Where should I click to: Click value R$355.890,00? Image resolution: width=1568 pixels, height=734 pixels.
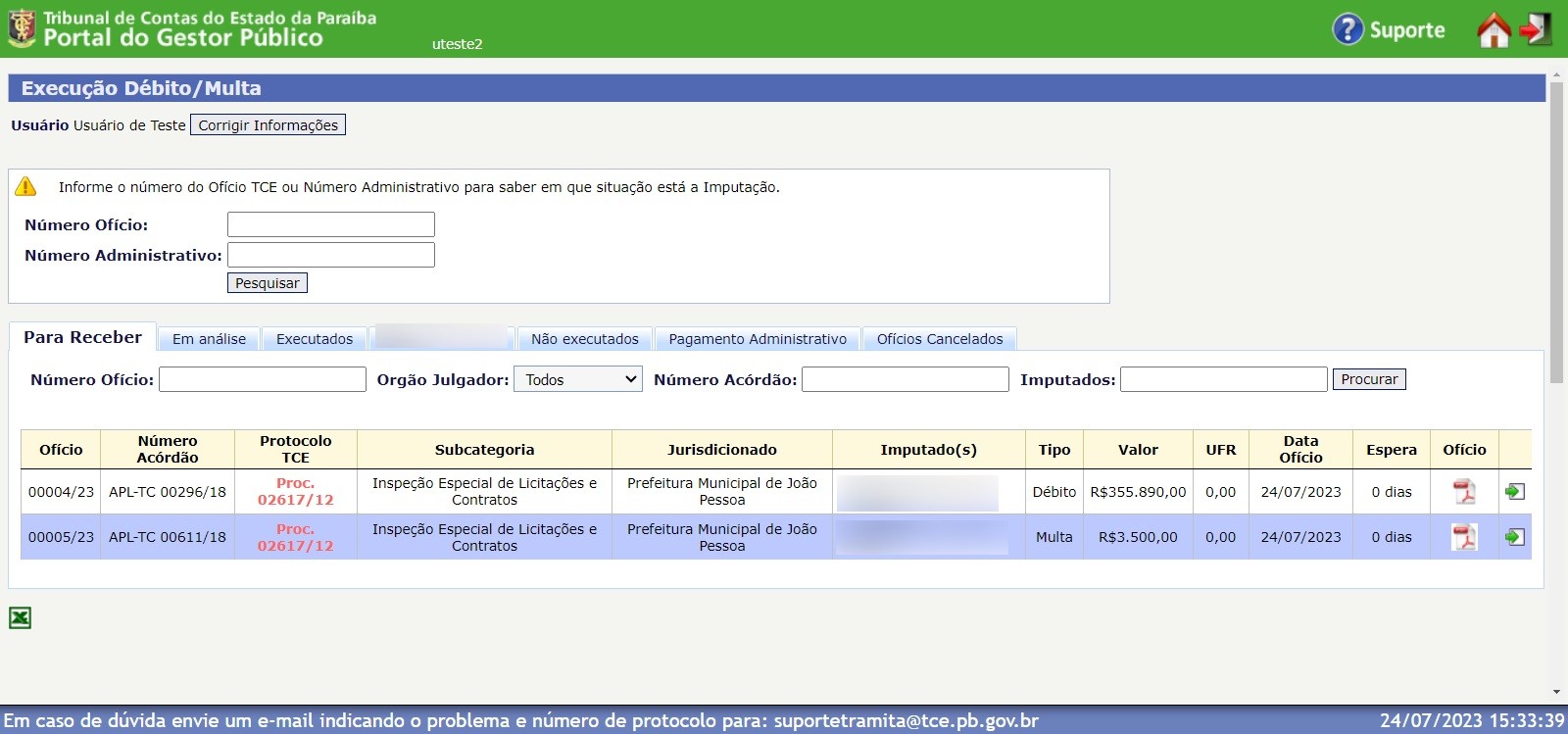(1138, 492)
